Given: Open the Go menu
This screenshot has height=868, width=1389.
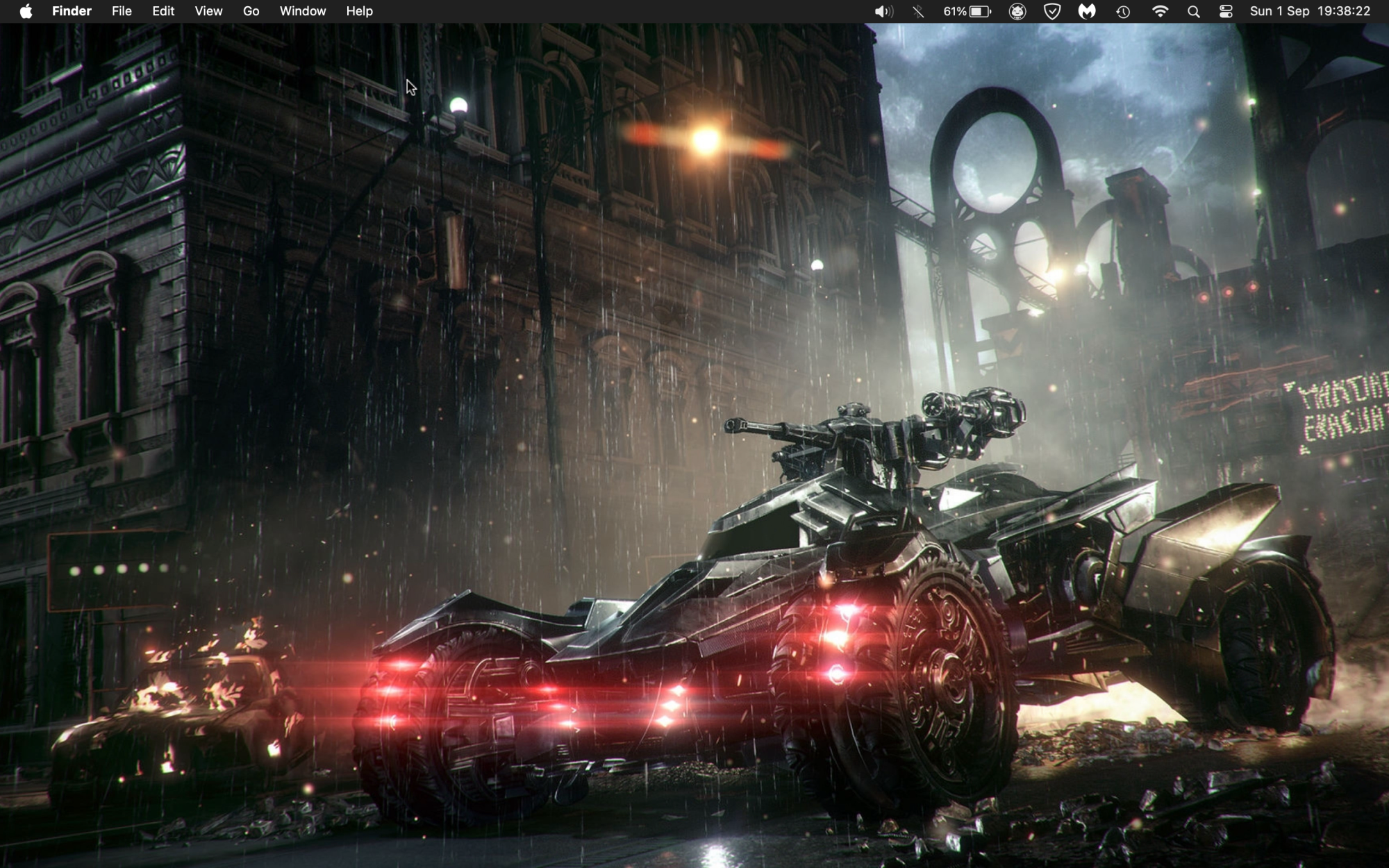Looking at the screenshot, I should coord(251,11).
